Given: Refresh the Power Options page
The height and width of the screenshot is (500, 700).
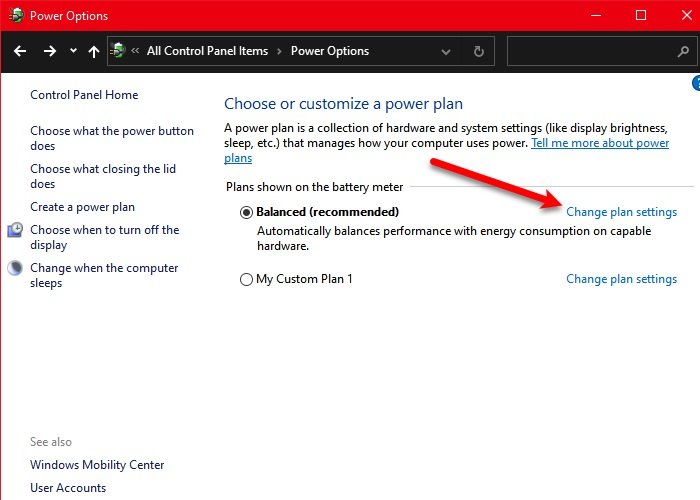Looking at the screenshot, I should pyautogui.click(x=479, y=51).
